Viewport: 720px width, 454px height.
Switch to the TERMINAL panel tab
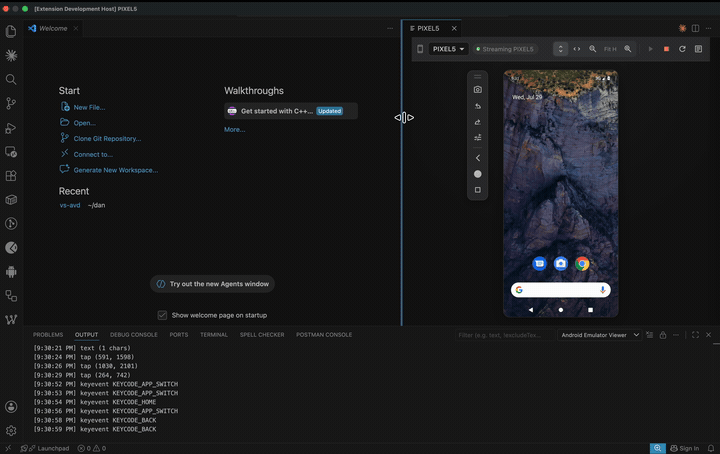pos(214,335)
